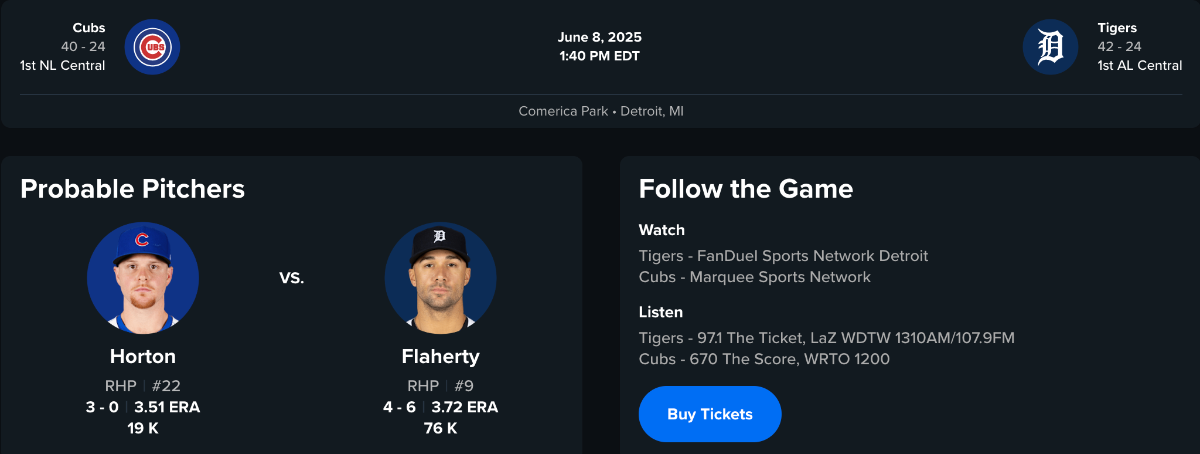Open the Flaherty player name link
Viewport: 1200px width, 454px height.
click(440, 357)
